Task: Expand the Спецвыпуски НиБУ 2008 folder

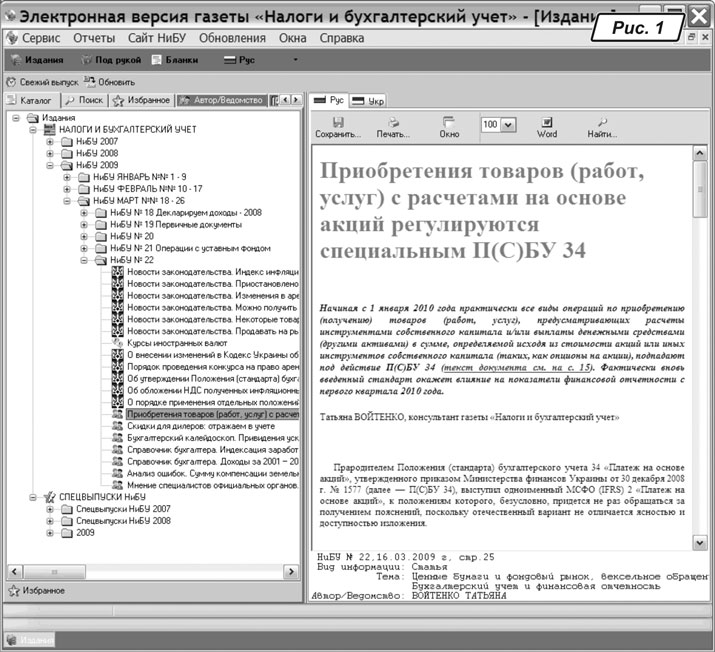Action: coord(50,521)
